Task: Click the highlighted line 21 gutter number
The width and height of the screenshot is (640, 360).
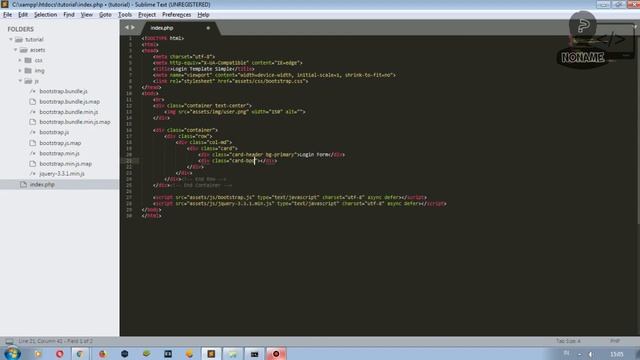Action: [129, 161]
